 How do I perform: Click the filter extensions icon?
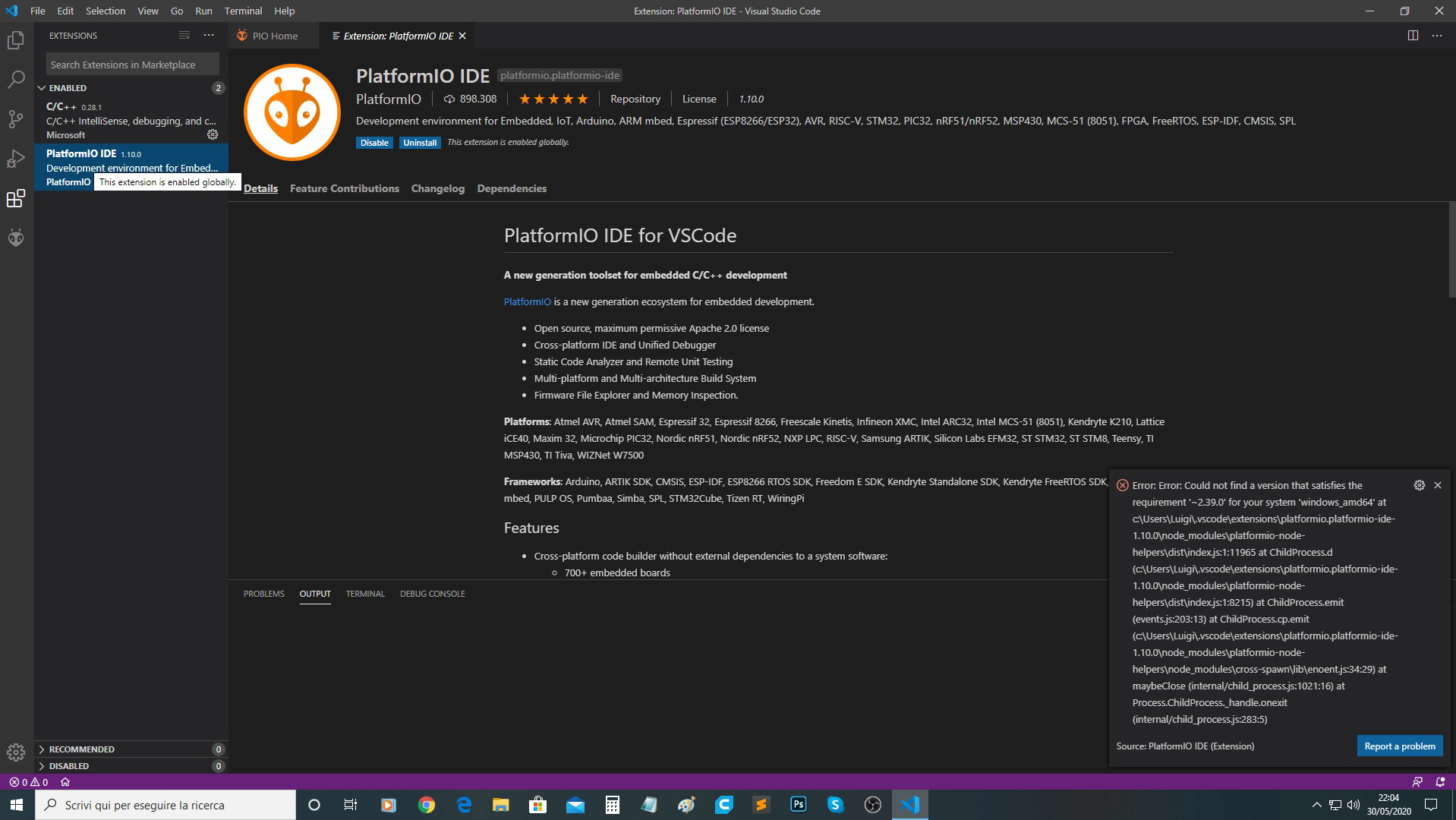click(x=184, y=35)
